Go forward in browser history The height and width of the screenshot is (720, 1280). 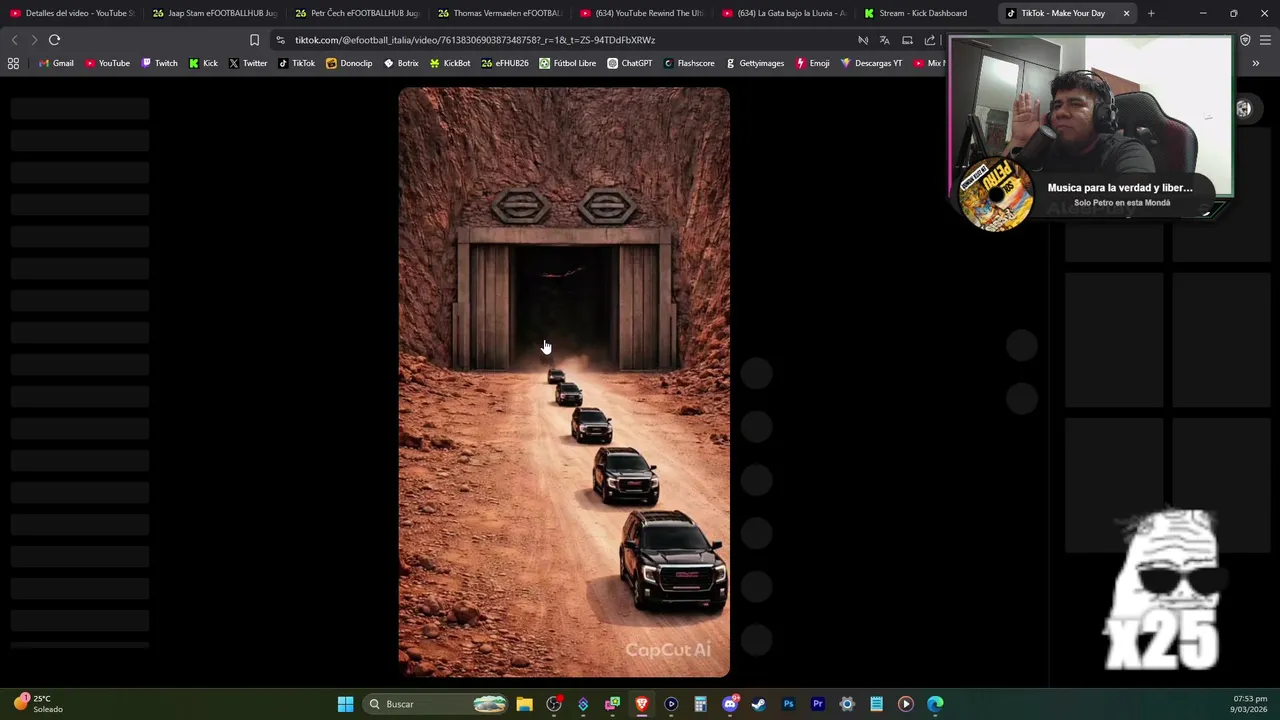pos(33,40)
